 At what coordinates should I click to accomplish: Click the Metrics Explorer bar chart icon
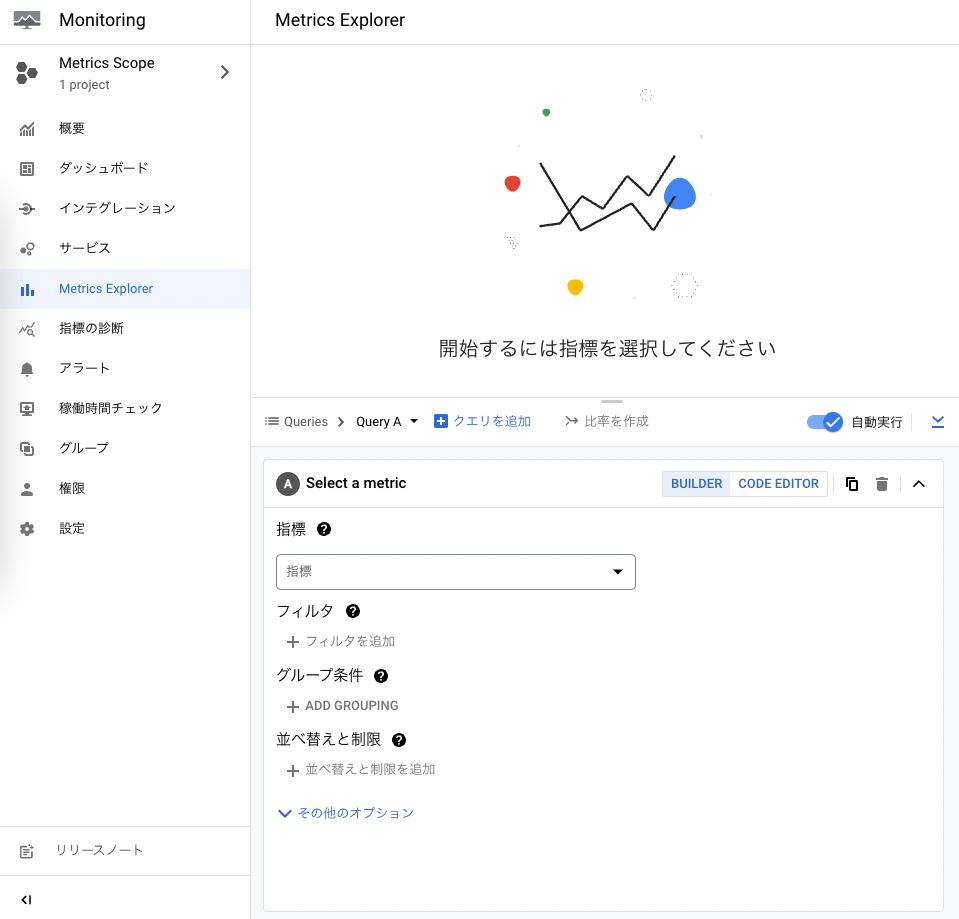(27, 289)
